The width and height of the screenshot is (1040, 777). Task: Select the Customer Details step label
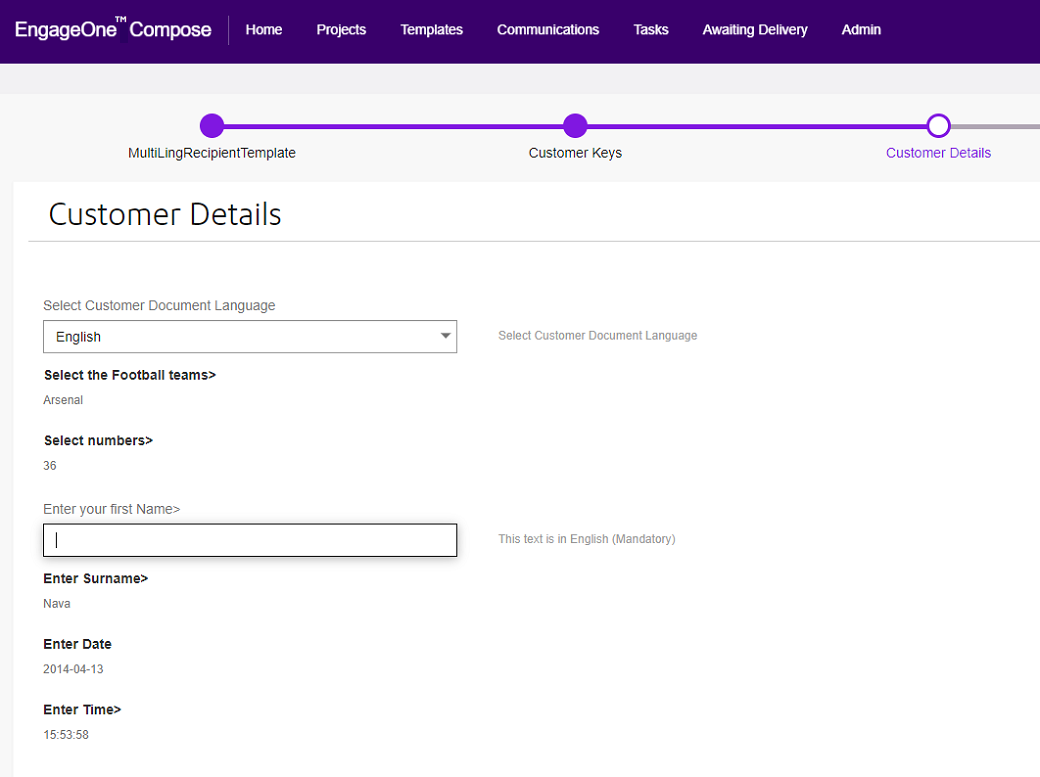click(x=939, y=153)
